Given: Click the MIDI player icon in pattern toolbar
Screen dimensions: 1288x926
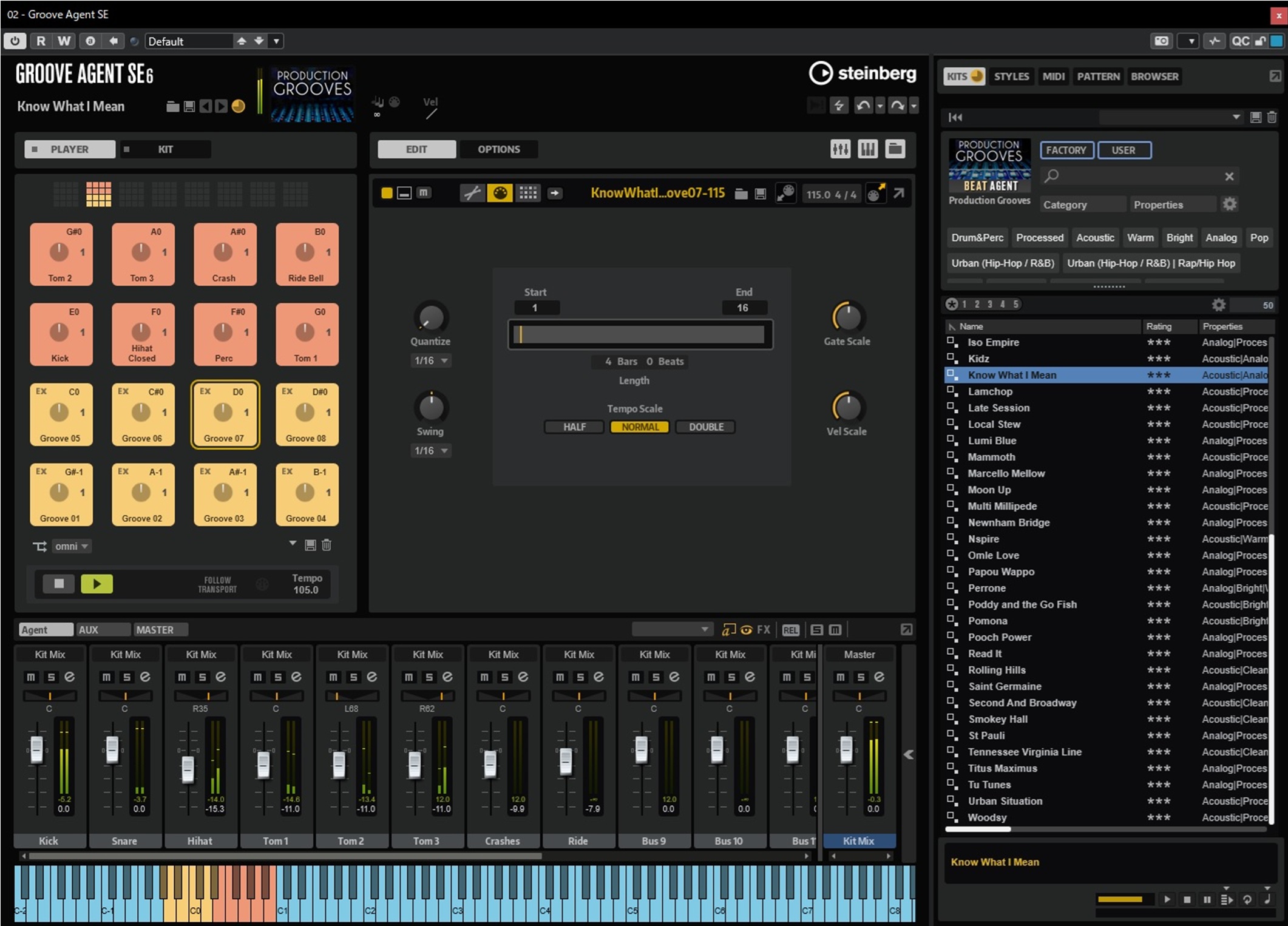Looking at the screenshot, I should pyautogui.click(x=500, y=193).
